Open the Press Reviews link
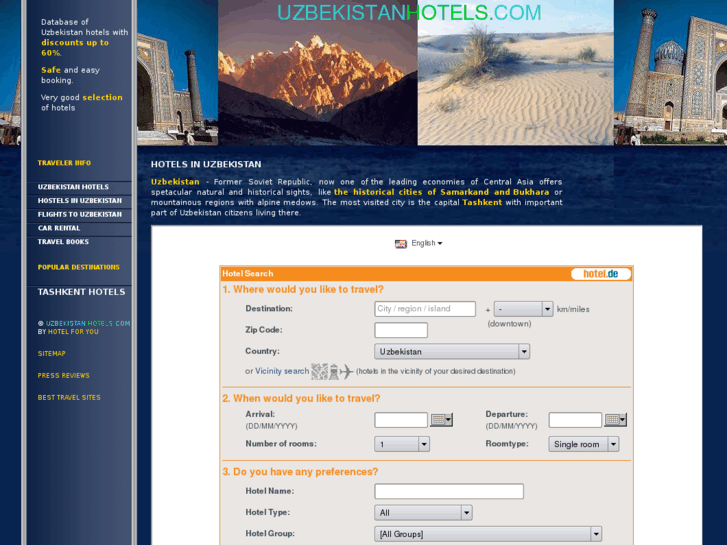Viewport: 727px width, 545px height. [x=64, y=375]
